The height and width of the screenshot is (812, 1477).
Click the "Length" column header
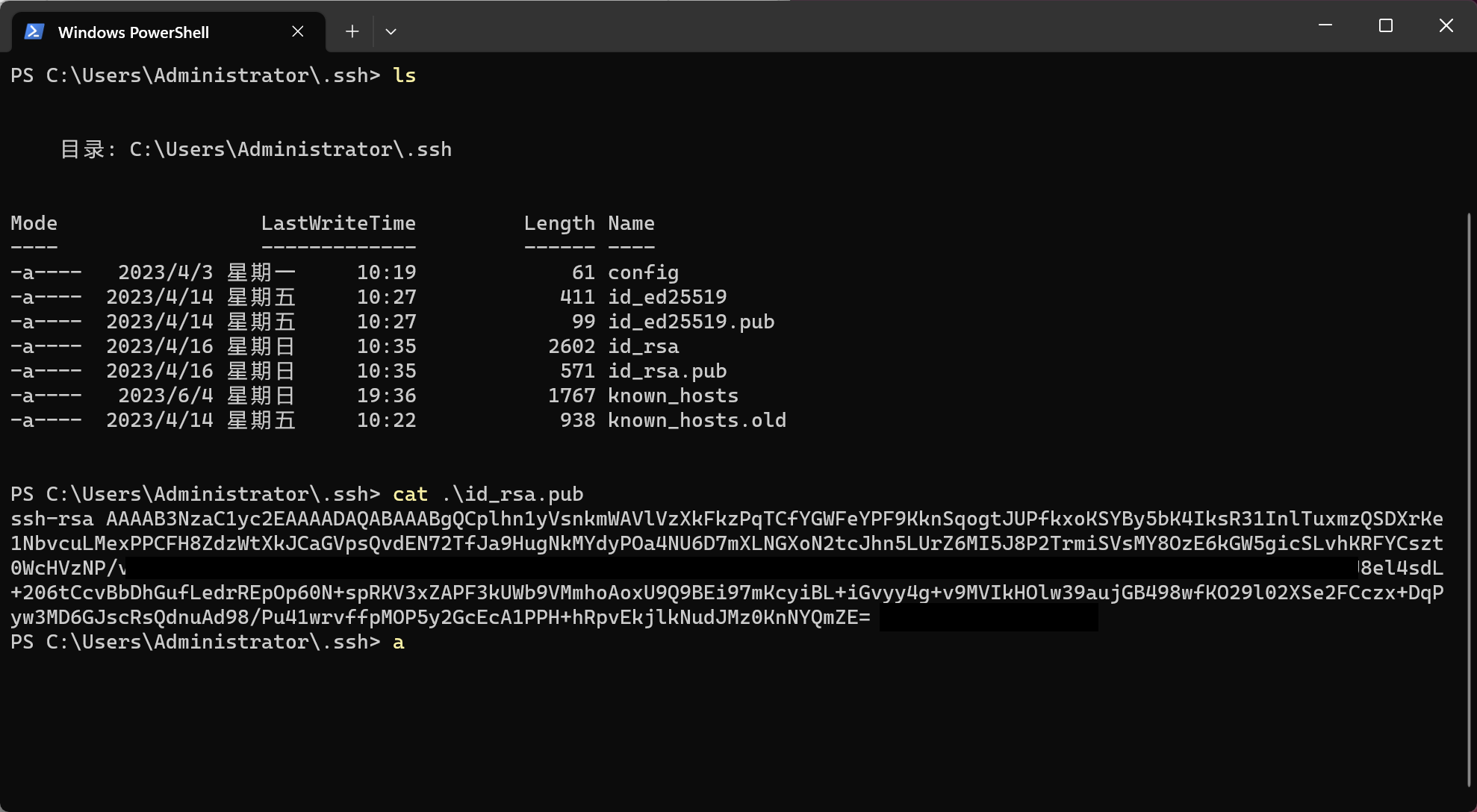pos(559,222)
